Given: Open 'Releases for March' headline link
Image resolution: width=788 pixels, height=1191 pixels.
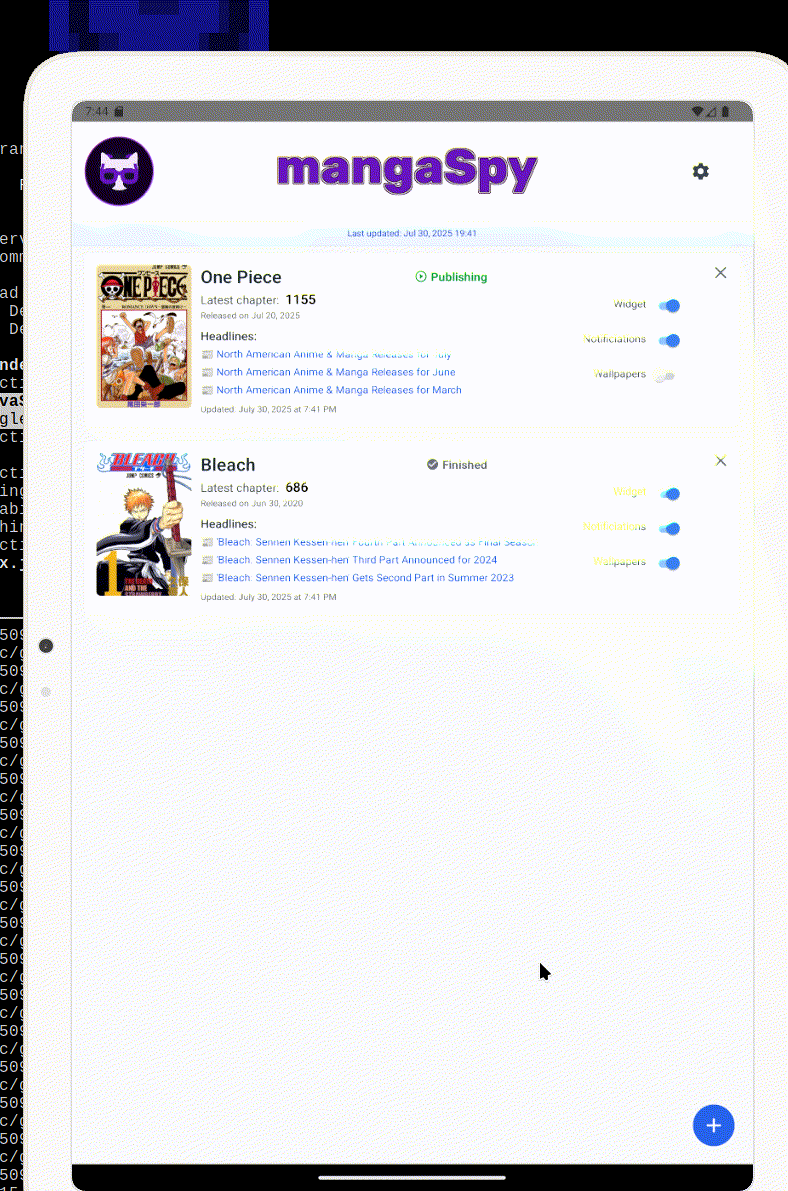Looking at the screenshot, I should [338, 390].
